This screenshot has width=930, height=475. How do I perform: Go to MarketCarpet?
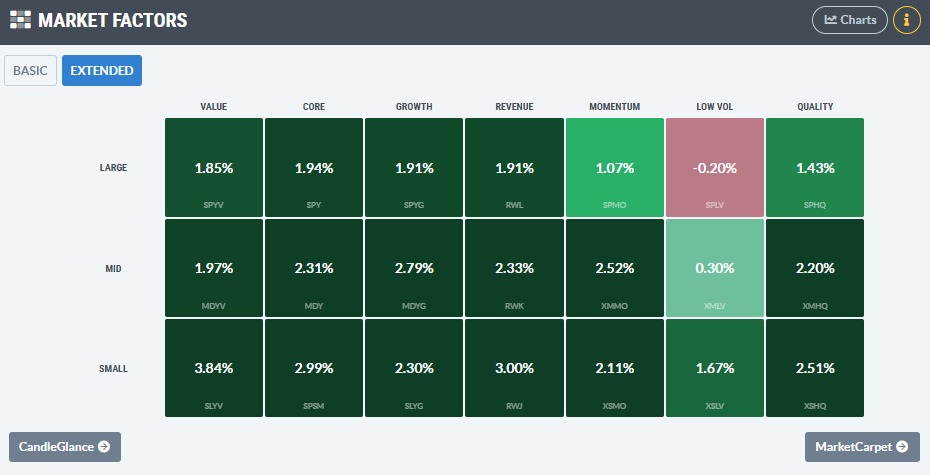pos(861,447)
